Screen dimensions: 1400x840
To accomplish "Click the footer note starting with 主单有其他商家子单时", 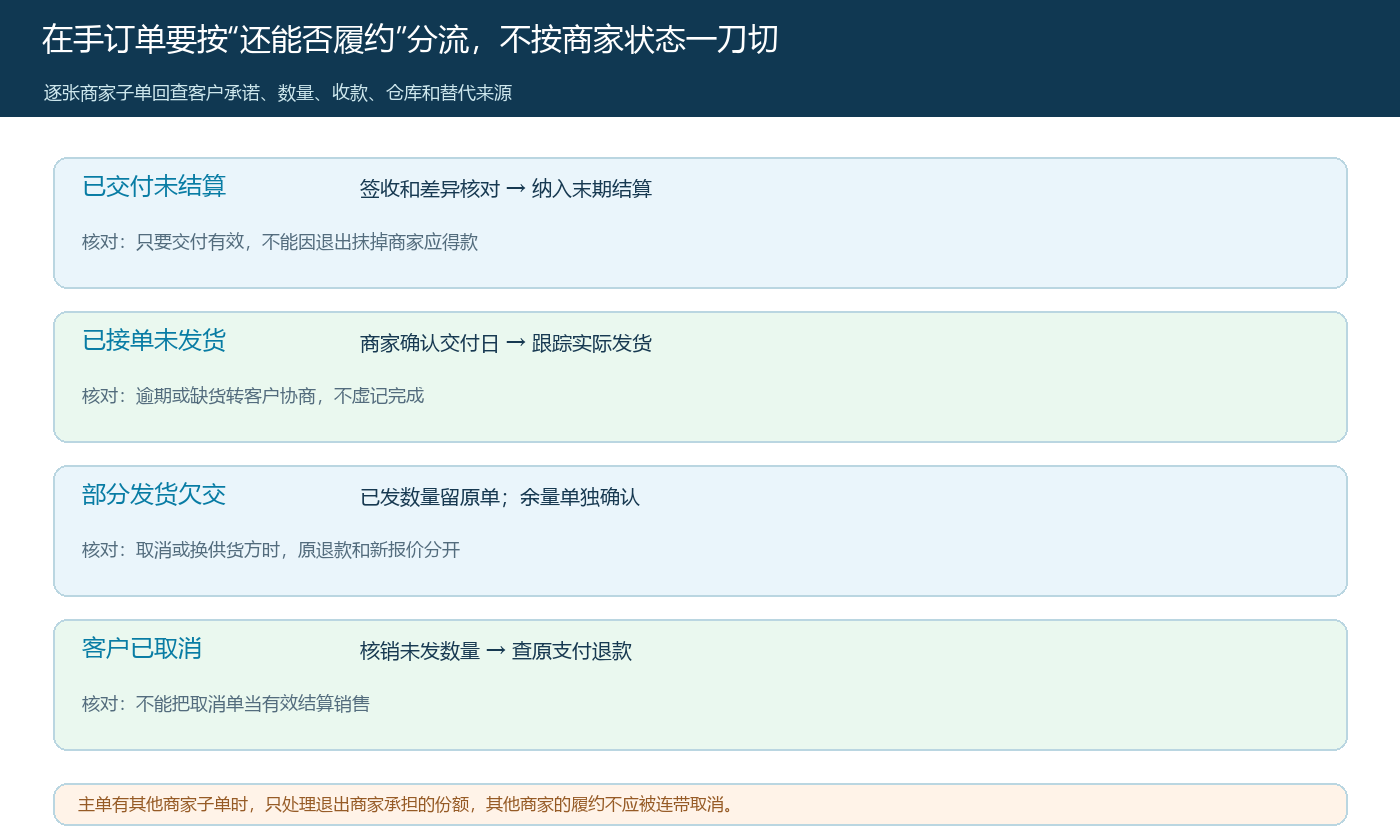I will 406,804.
